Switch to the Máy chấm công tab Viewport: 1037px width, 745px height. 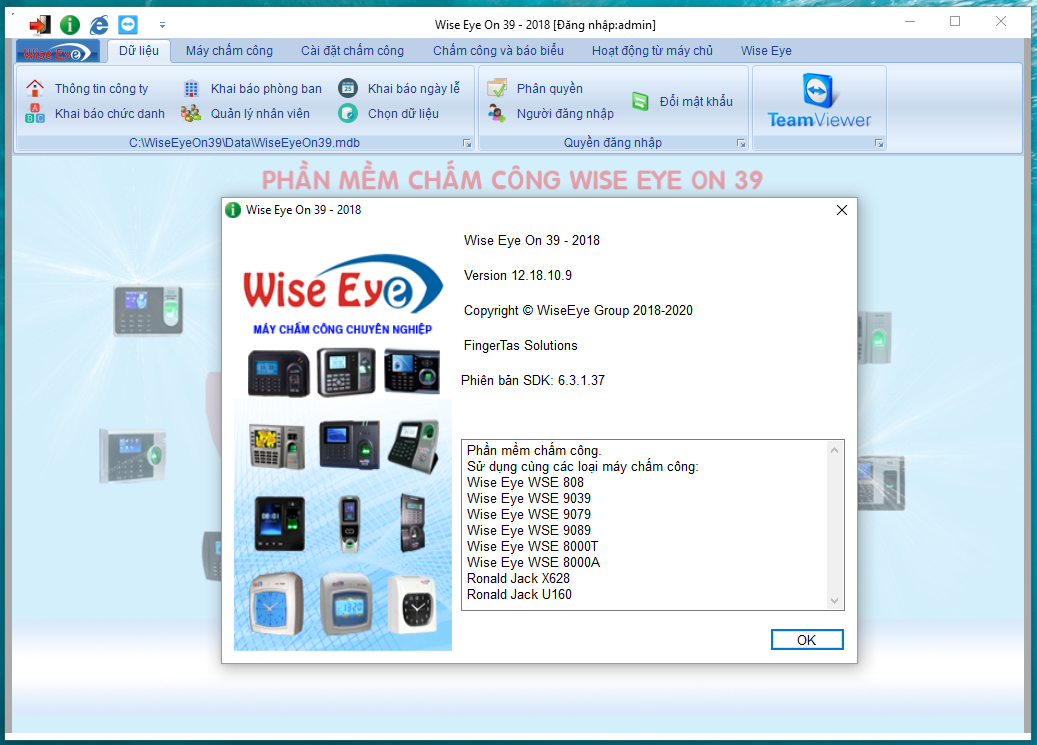229,51
